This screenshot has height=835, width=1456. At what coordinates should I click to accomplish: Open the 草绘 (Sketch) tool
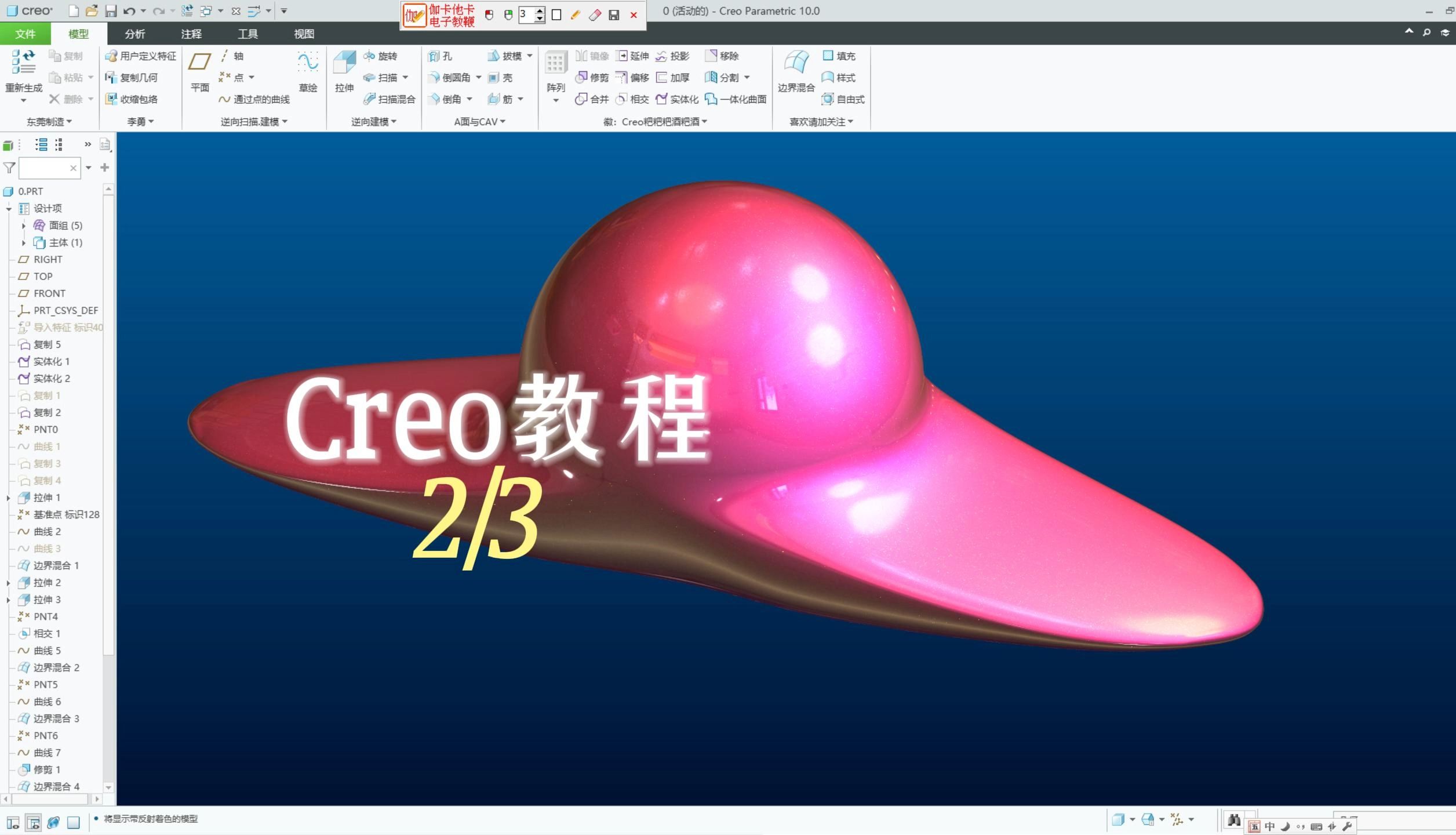[307, 68]
